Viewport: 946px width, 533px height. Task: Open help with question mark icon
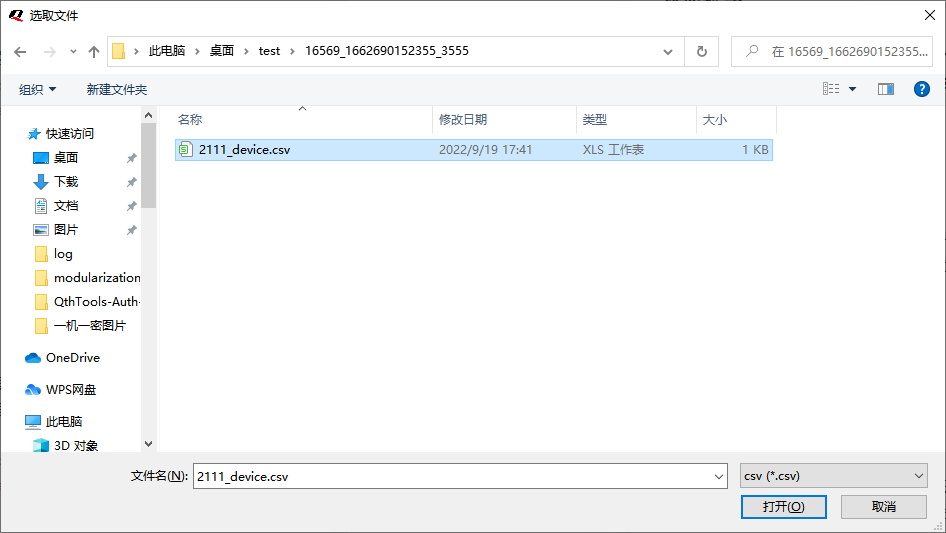[921, 89]
